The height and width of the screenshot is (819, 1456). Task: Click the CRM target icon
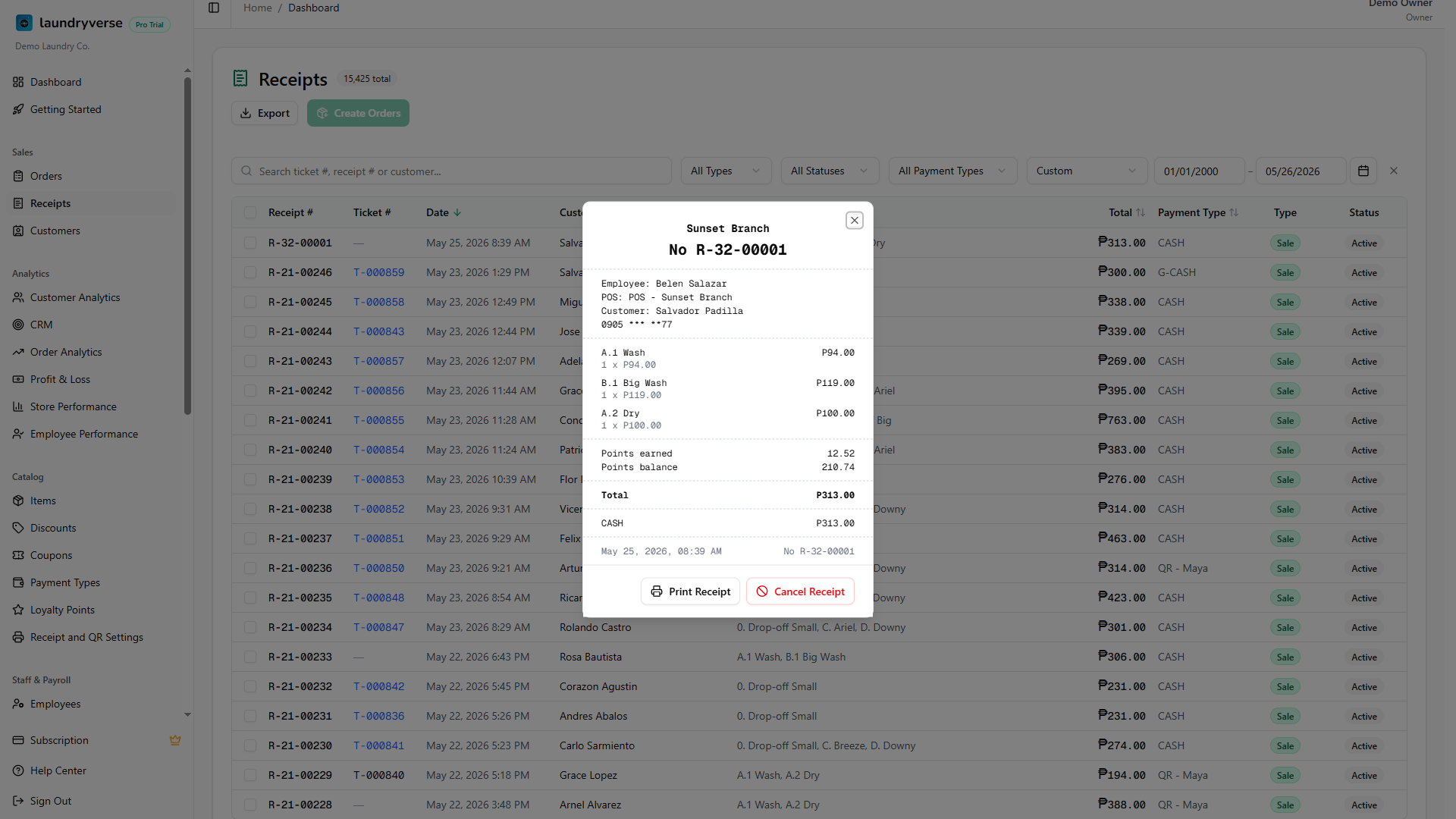point(18,325)
